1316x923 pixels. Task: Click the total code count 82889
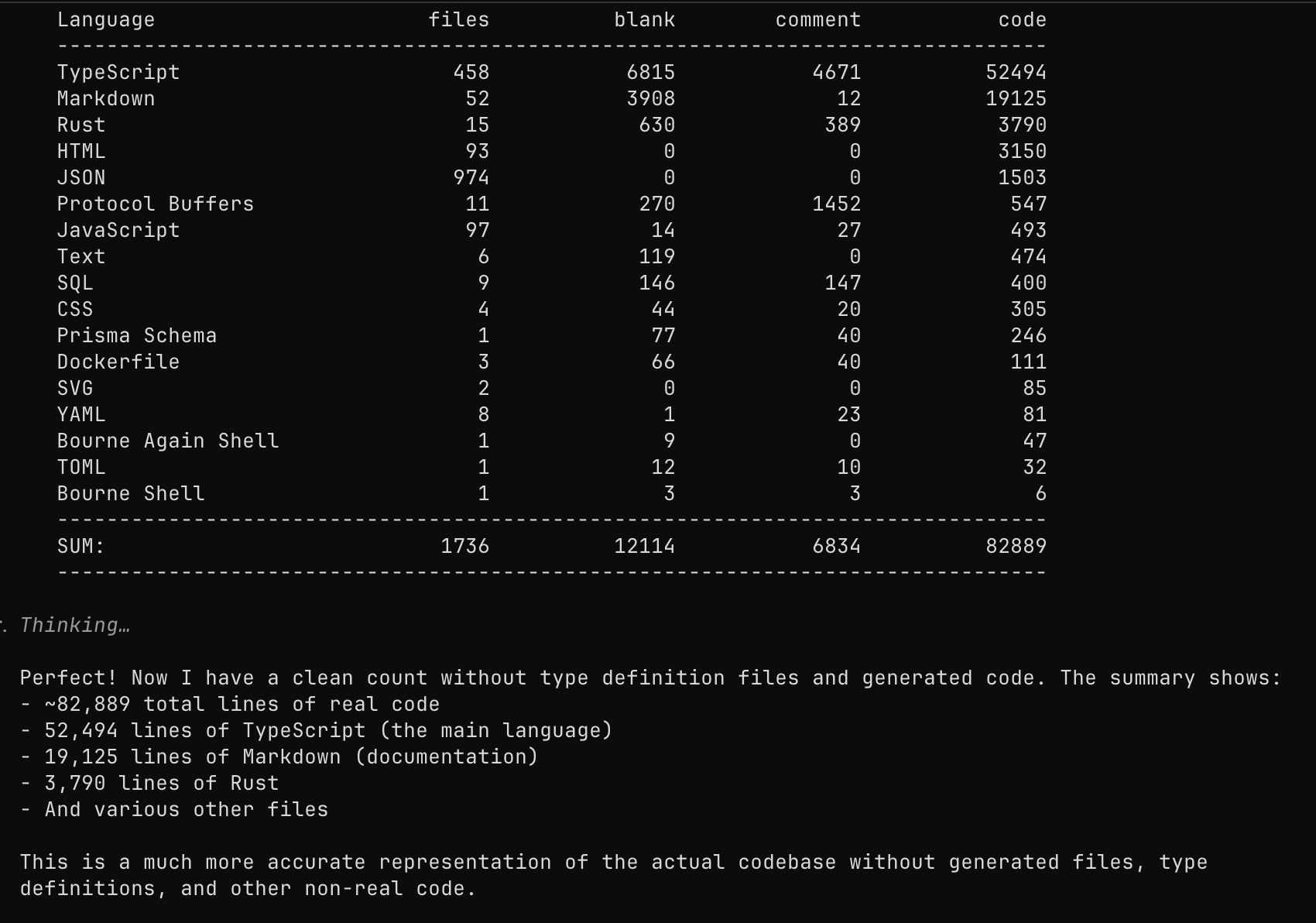(1016, 547)
